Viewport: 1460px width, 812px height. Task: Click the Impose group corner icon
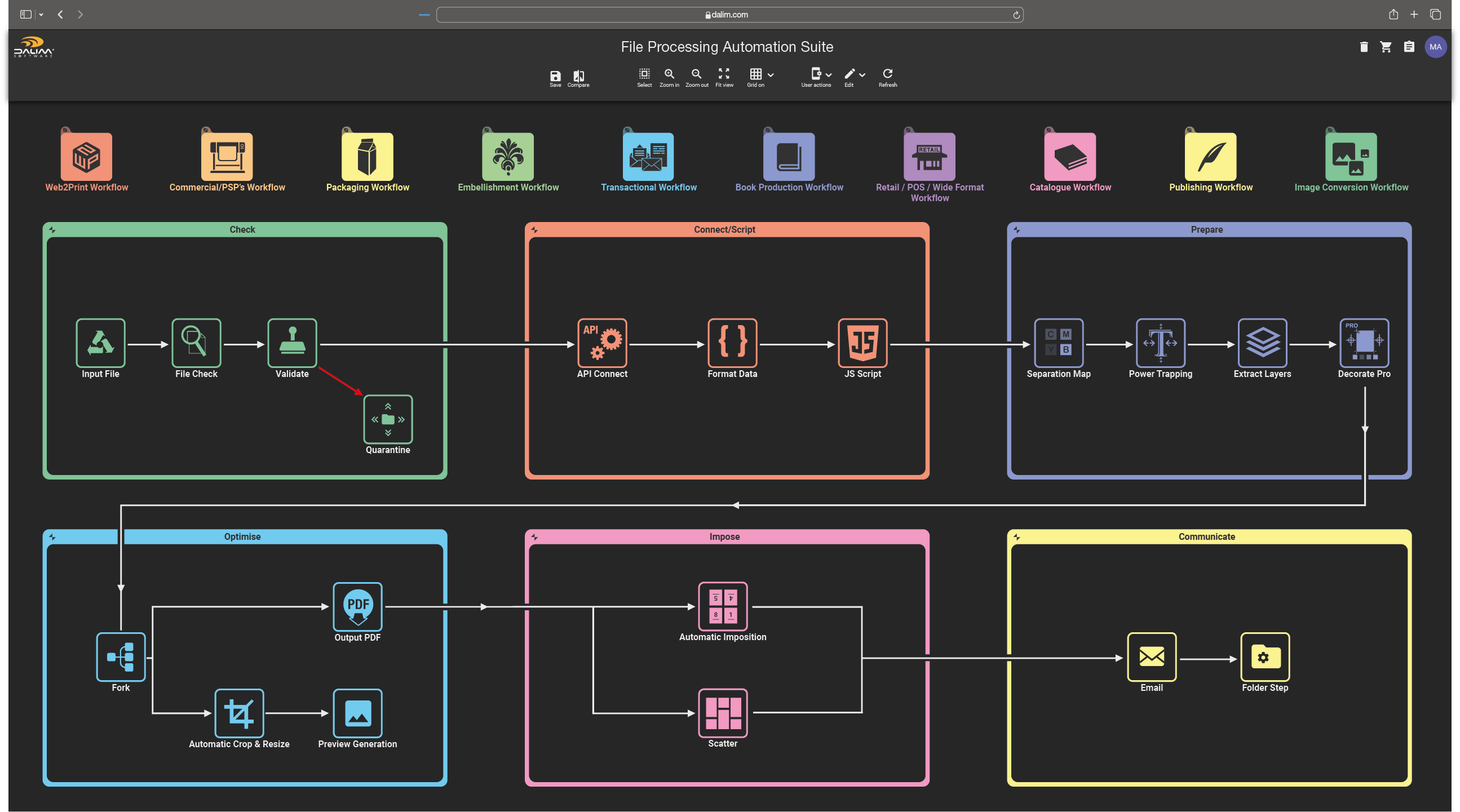click(x=534, y=537)
